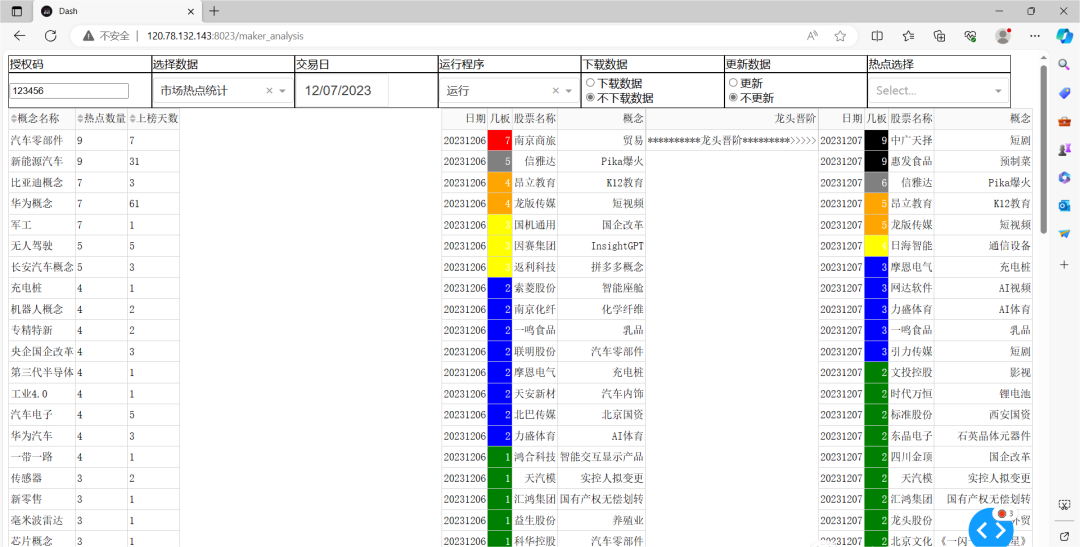Open the user profile avatar
Screen dimensions: 1080x547
(x=1003, y=36)
